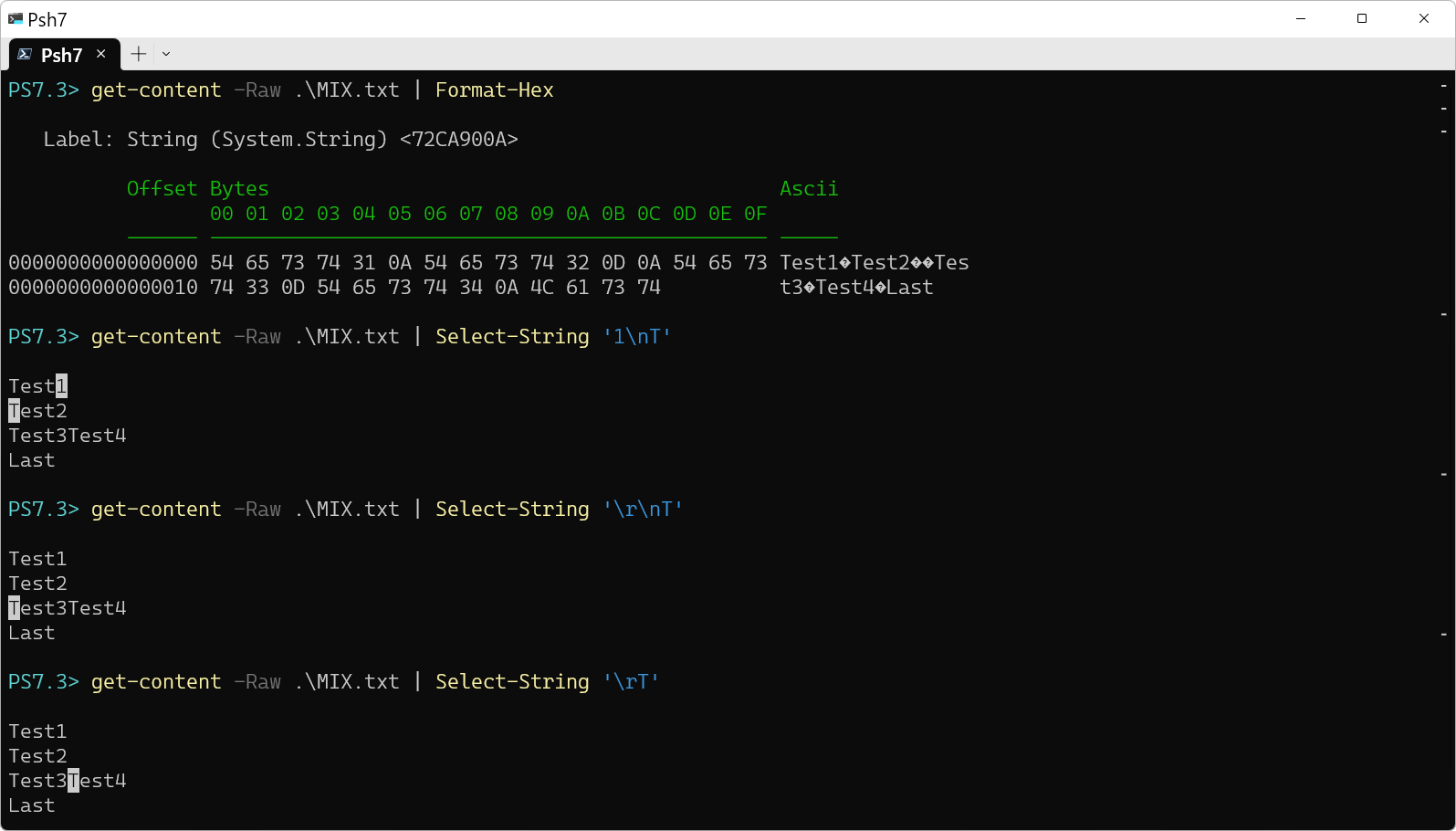Click the PowerShell icon on the Psh7 tab
Screen dimensions: 1456x831
25,55
